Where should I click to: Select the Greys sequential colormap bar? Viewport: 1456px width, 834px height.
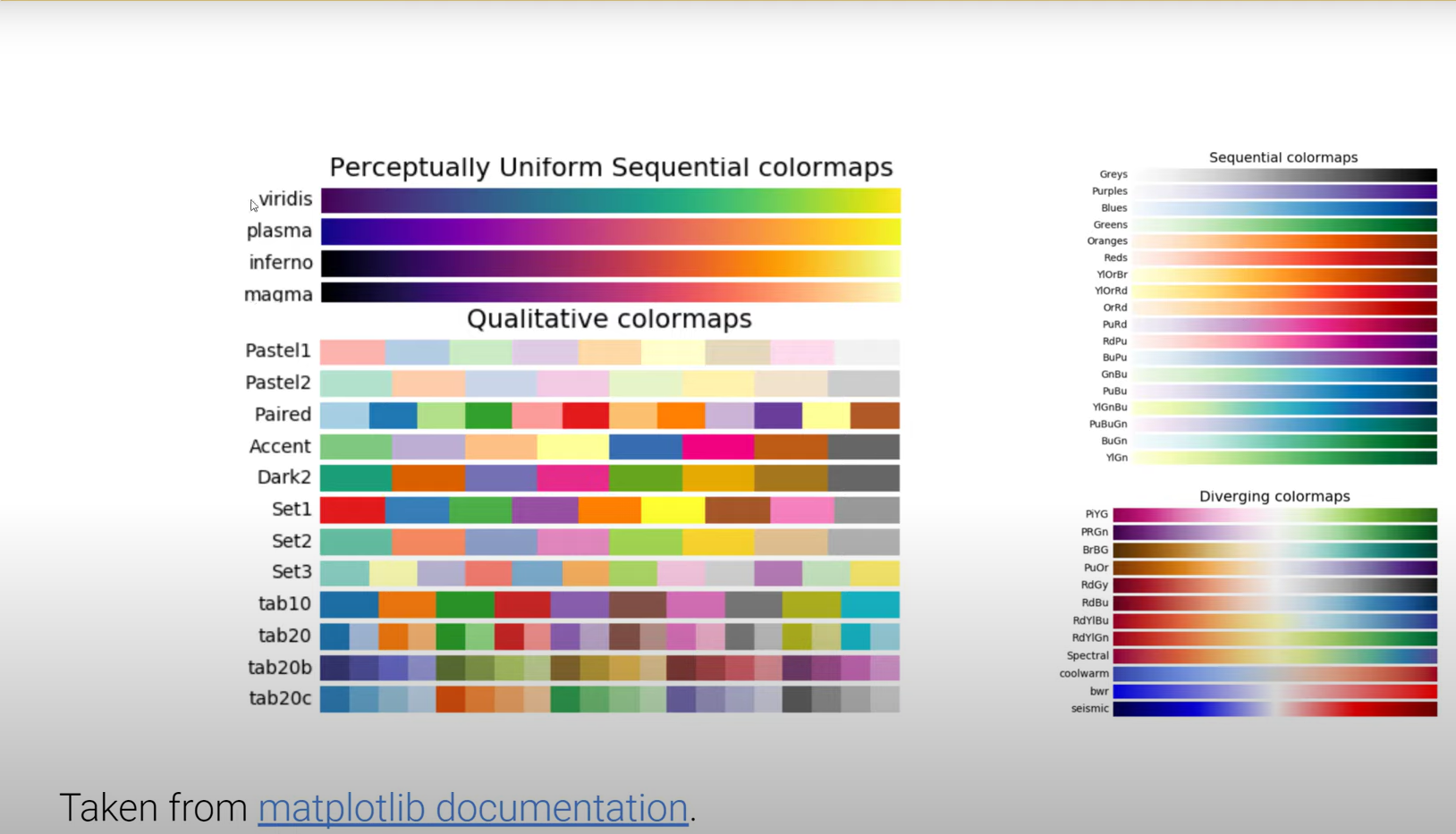click(1284, 175)
